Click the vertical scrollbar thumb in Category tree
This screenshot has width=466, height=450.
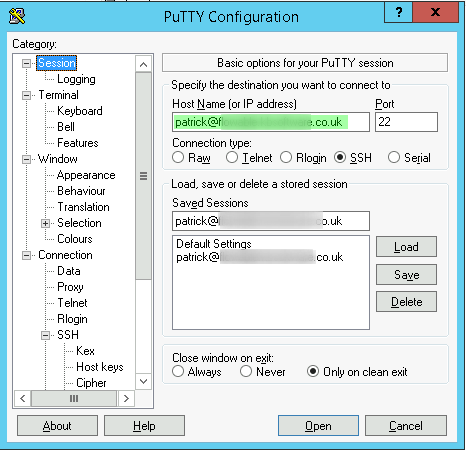[x=143, y=176]
